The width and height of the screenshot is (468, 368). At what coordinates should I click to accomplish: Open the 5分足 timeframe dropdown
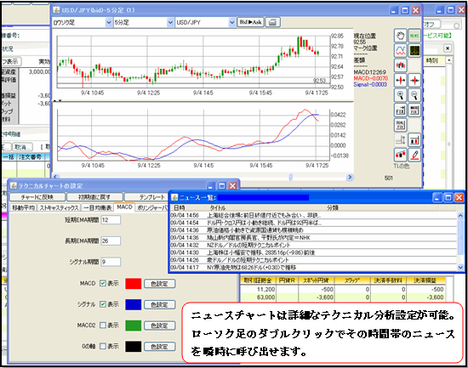(144, 22)
